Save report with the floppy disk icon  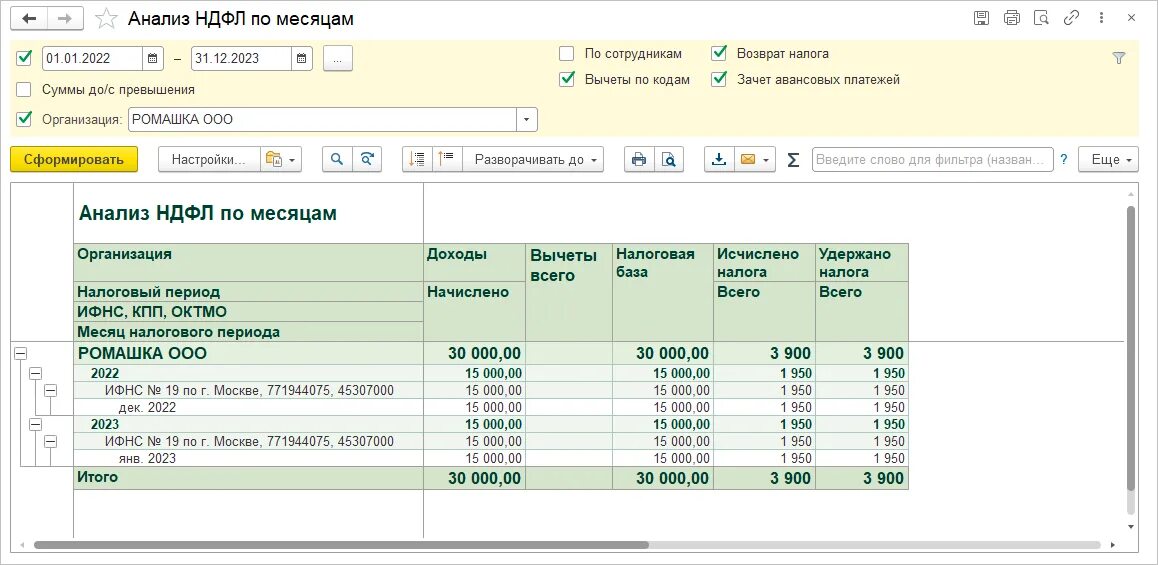click(981, 18)
